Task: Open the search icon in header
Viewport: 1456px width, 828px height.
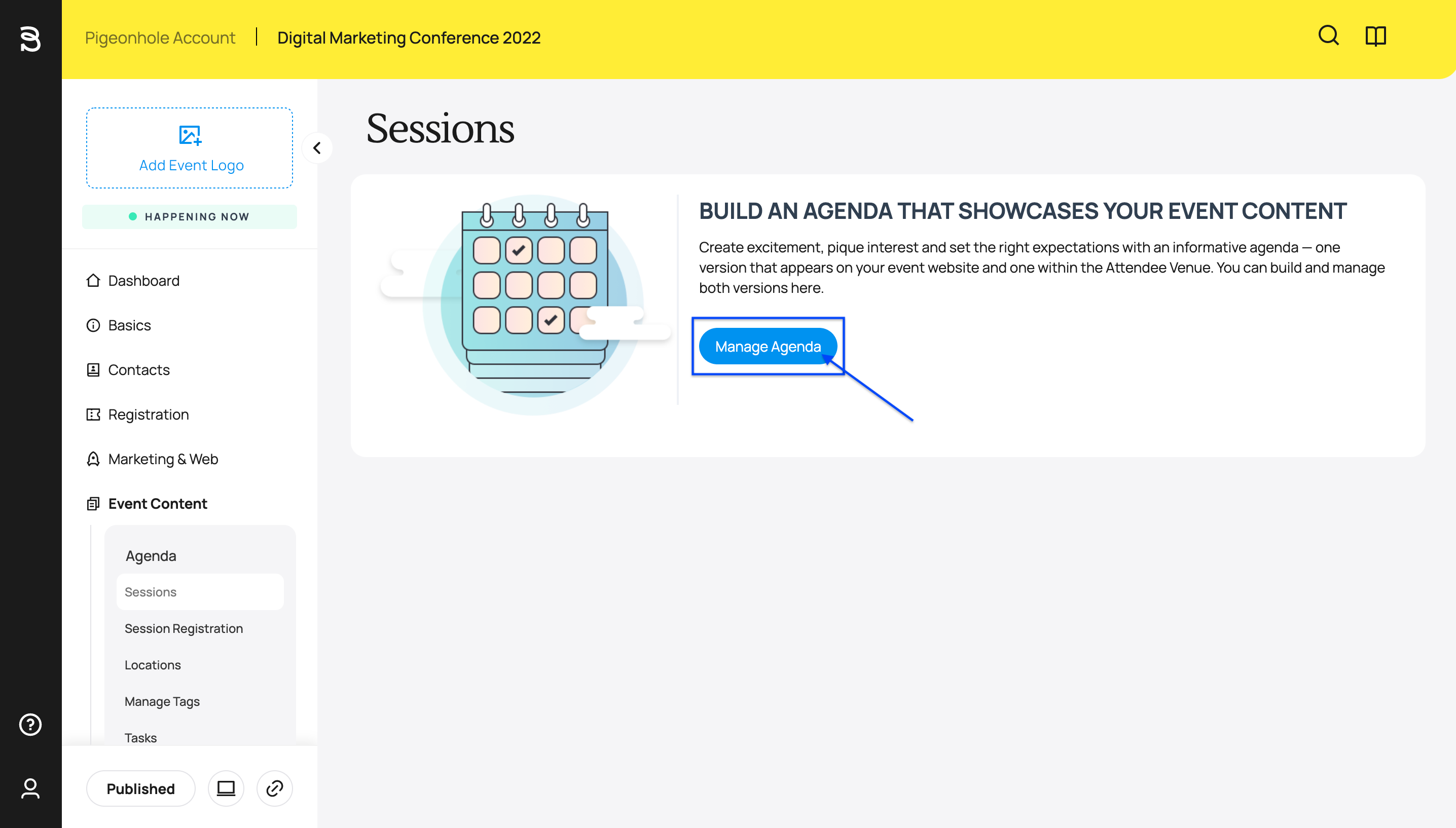Action: pos(1329,36)
